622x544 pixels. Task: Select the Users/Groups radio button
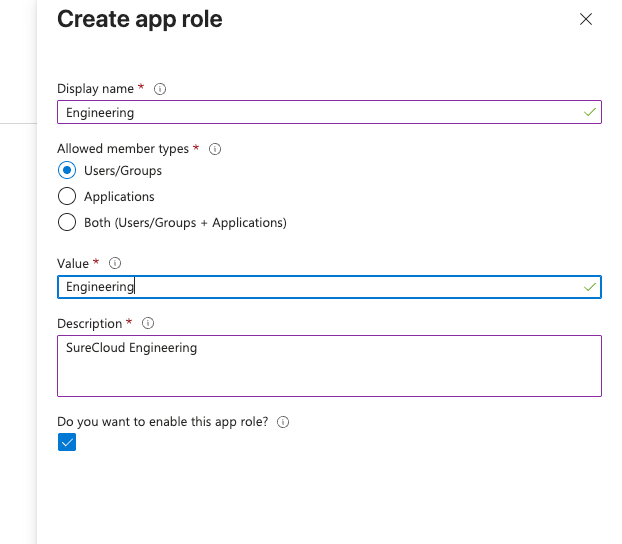pyautogui.click(x=67, y=171)
